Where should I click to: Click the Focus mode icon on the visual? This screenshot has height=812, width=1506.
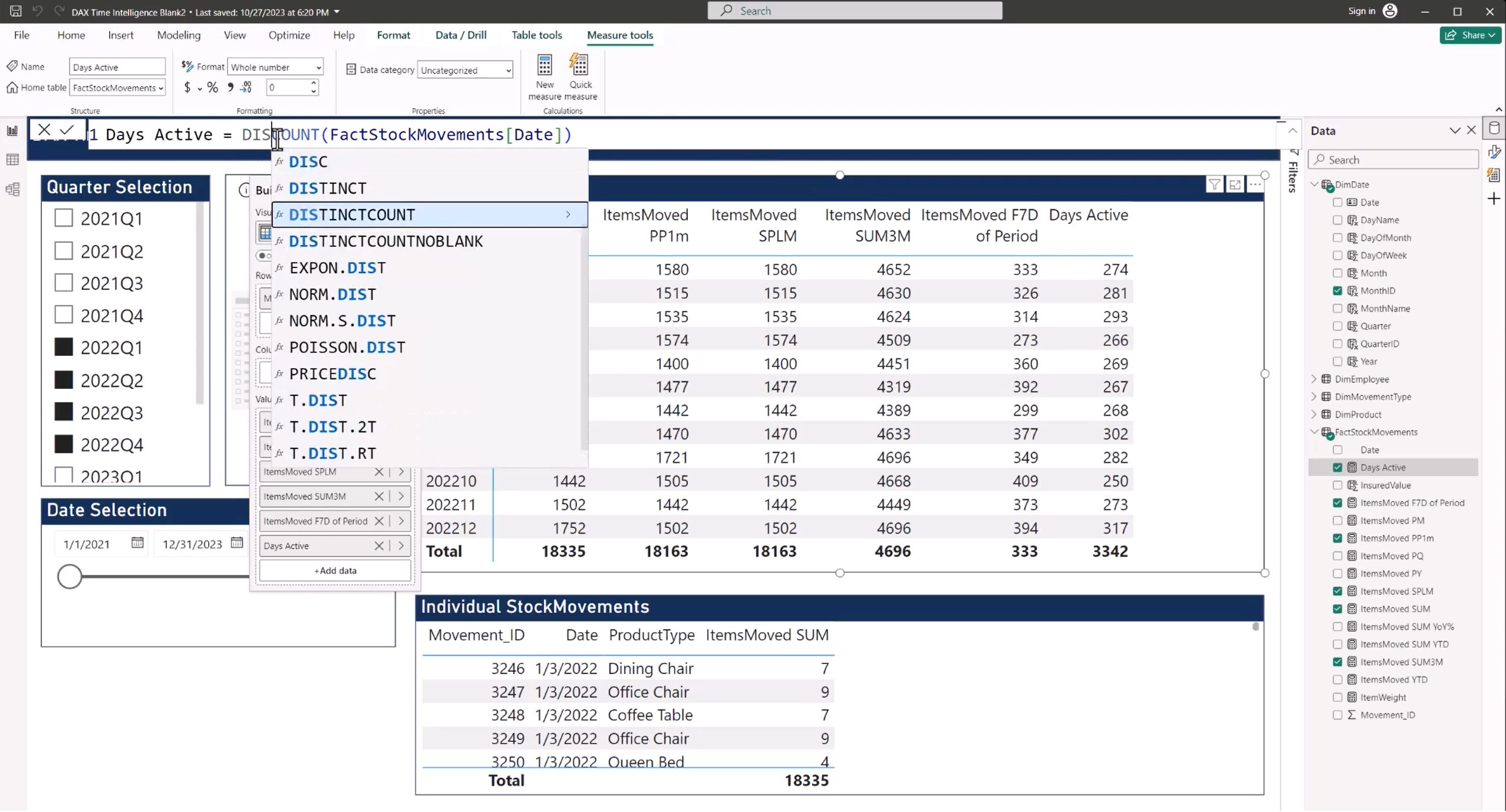point(1234,185)
